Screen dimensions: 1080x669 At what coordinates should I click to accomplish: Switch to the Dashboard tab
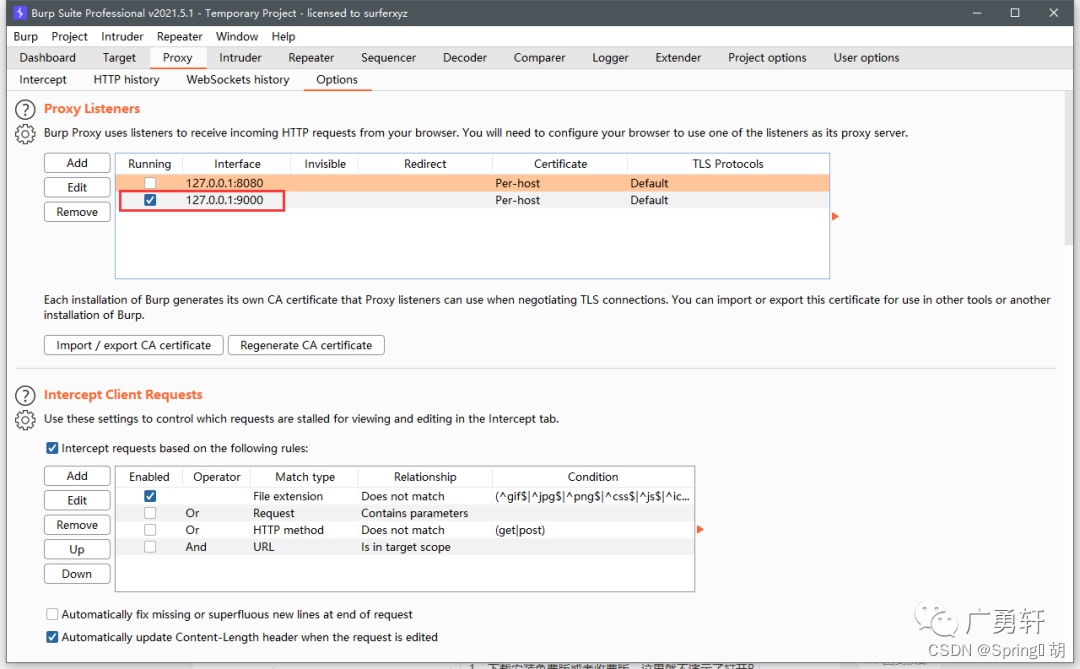[x=48, y=58]
